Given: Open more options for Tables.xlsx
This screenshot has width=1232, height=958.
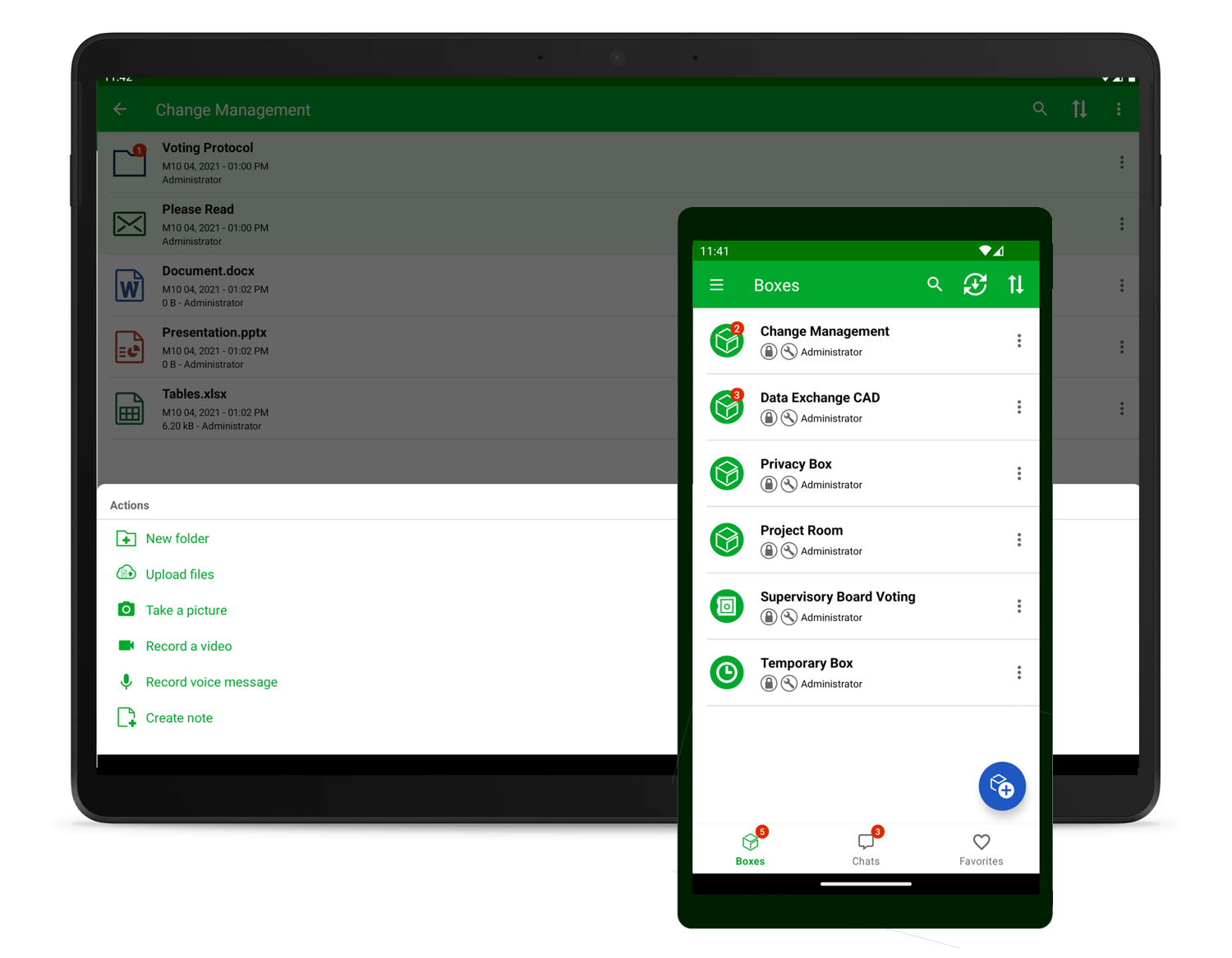Looking at the screenshot, I should [1122, 408].
